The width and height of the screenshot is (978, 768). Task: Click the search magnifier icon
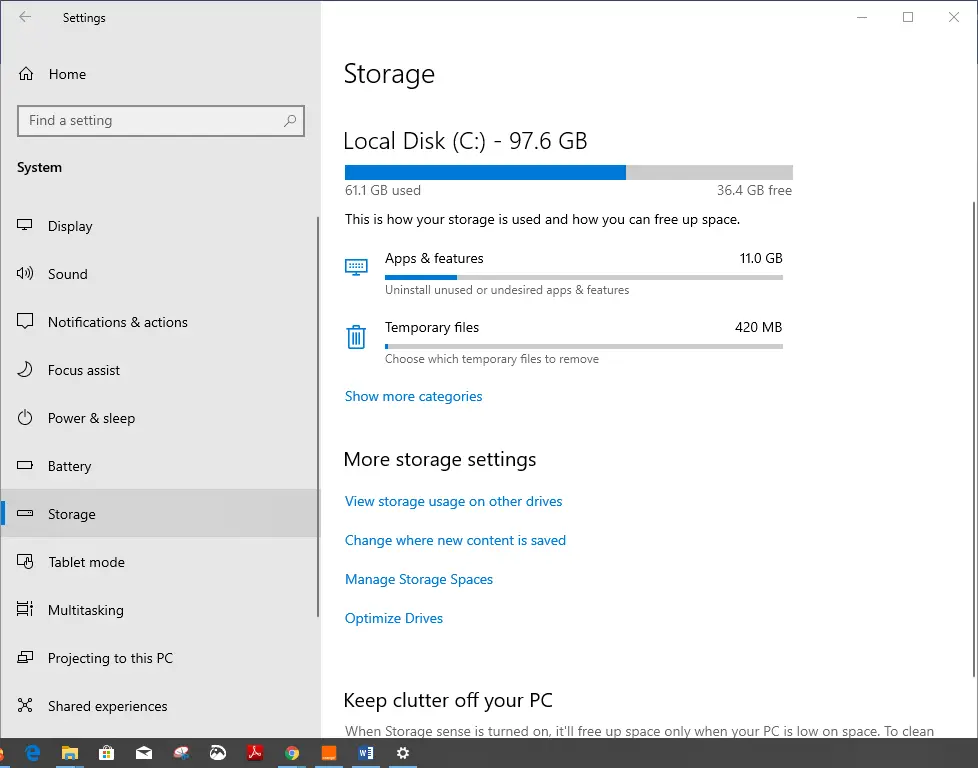(290, 120)
